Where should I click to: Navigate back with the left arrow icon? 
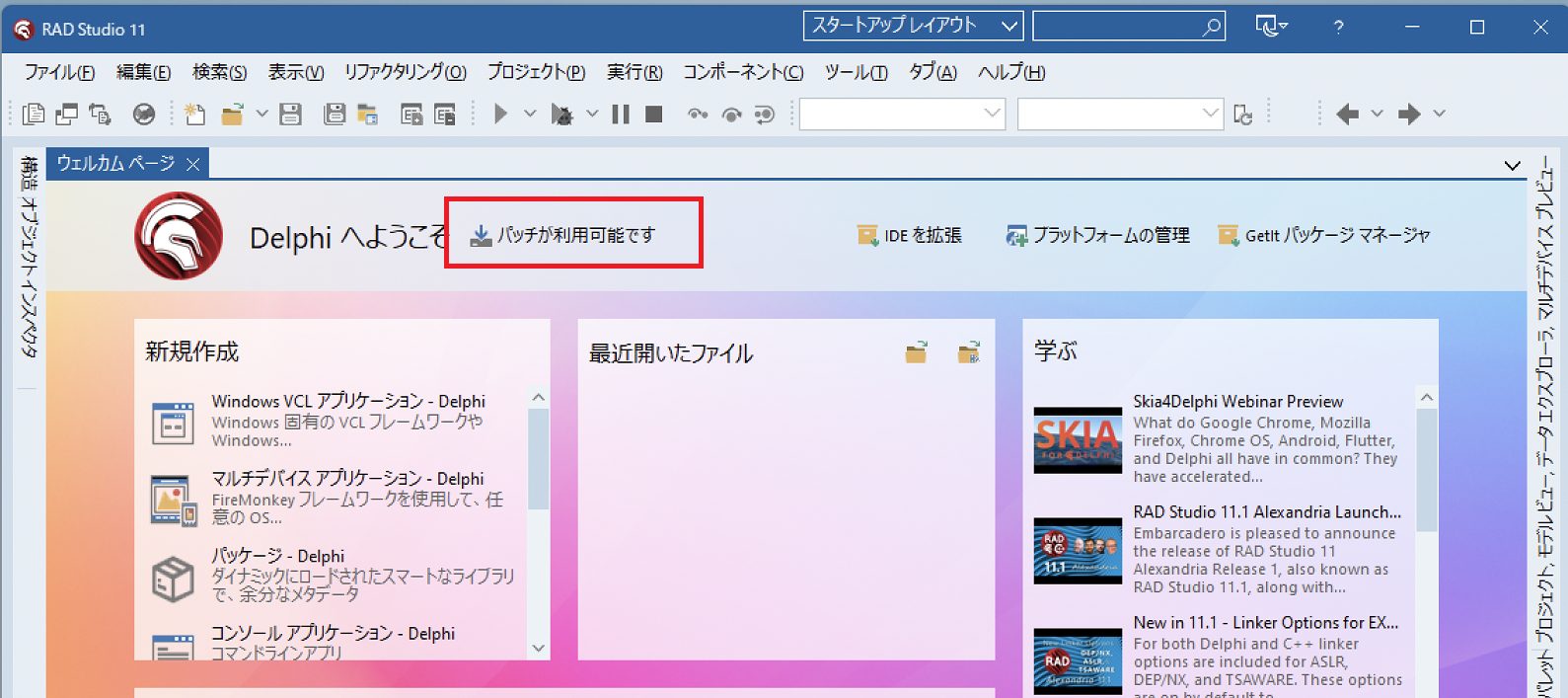[1347, 115]
